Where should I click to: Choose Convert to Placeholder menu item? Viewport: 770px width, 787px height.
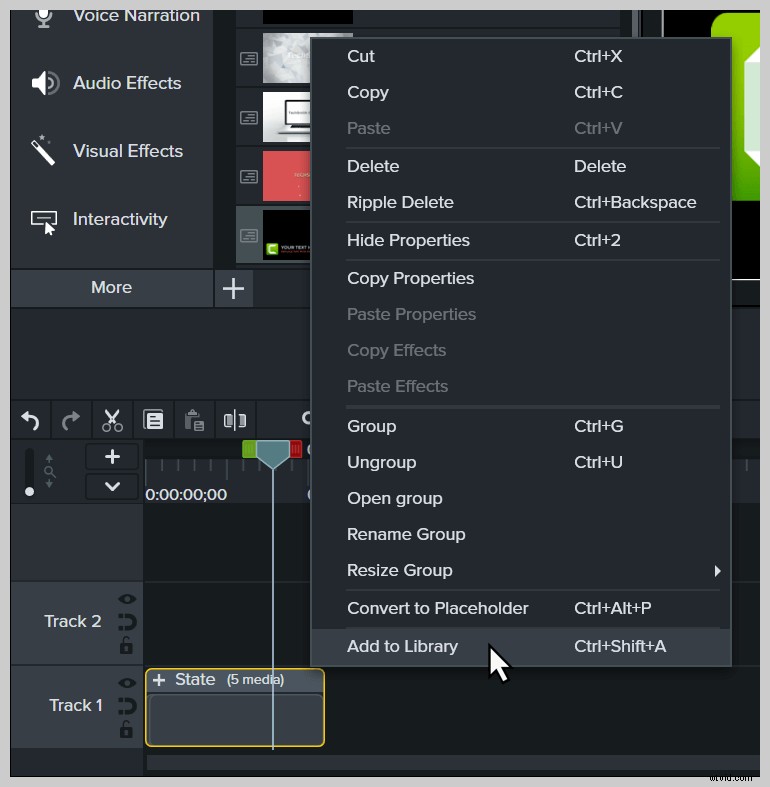point(521,608)
